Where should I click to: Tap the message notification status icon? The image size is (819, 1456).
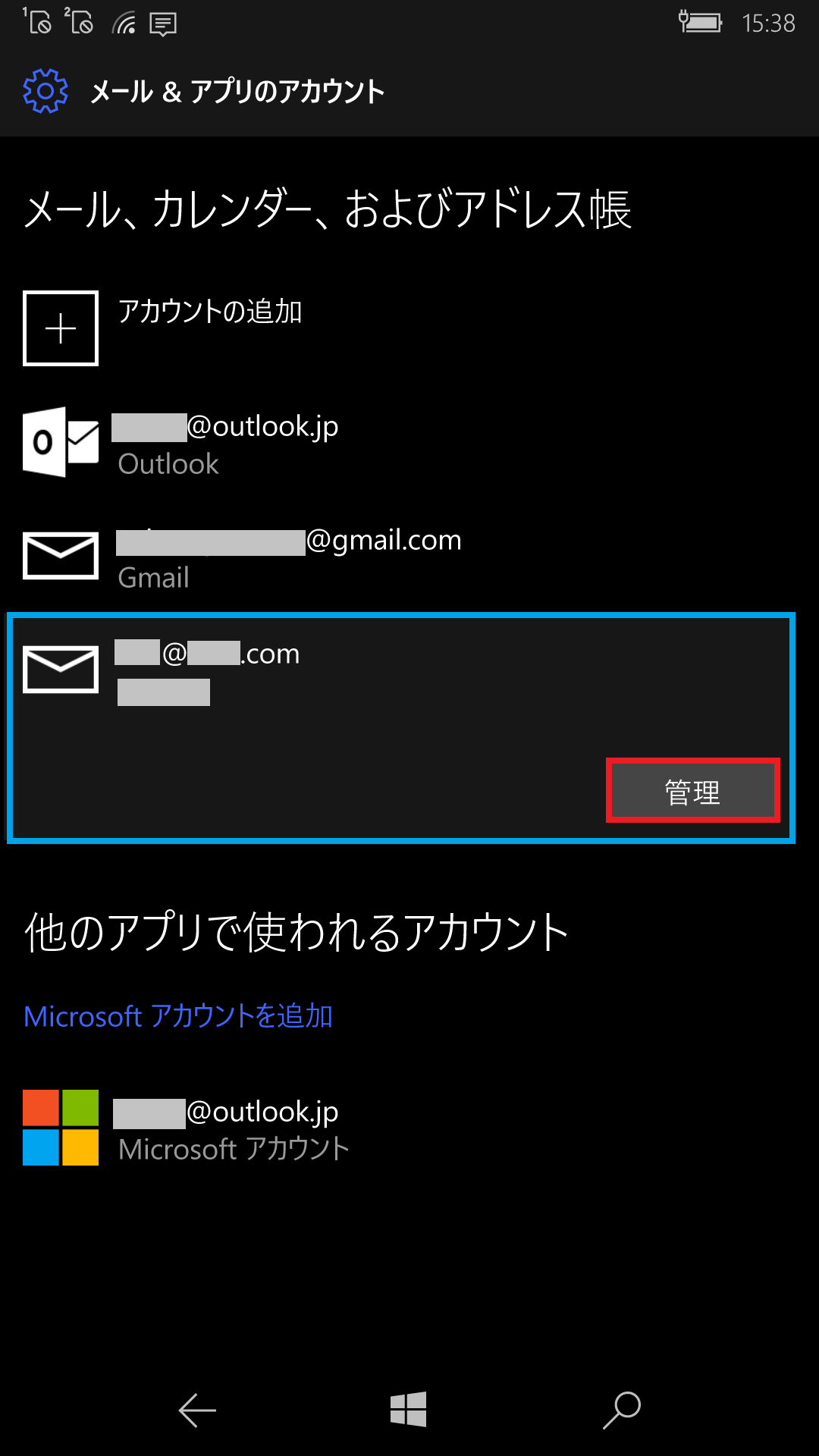coord(163,24)
